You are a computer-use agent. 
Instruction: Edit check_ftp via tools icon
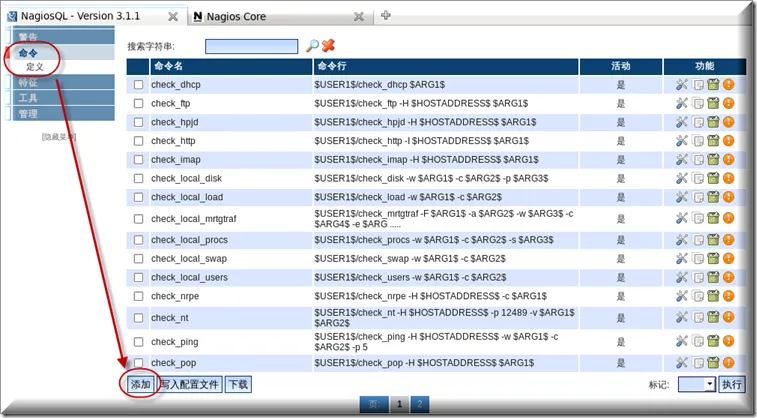[681, 103]
